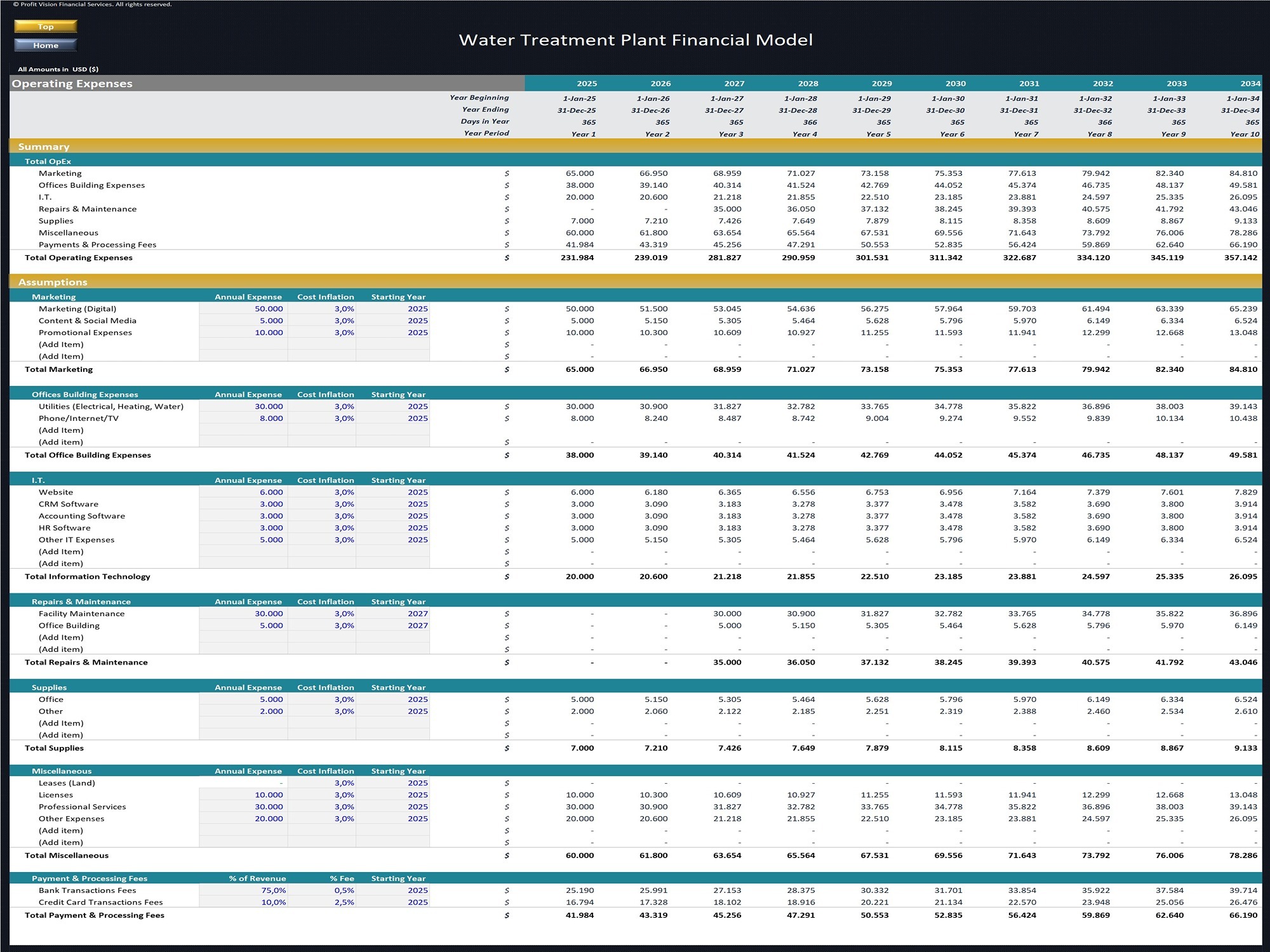Click Payment & Processing Fees section header

point(90,878)
